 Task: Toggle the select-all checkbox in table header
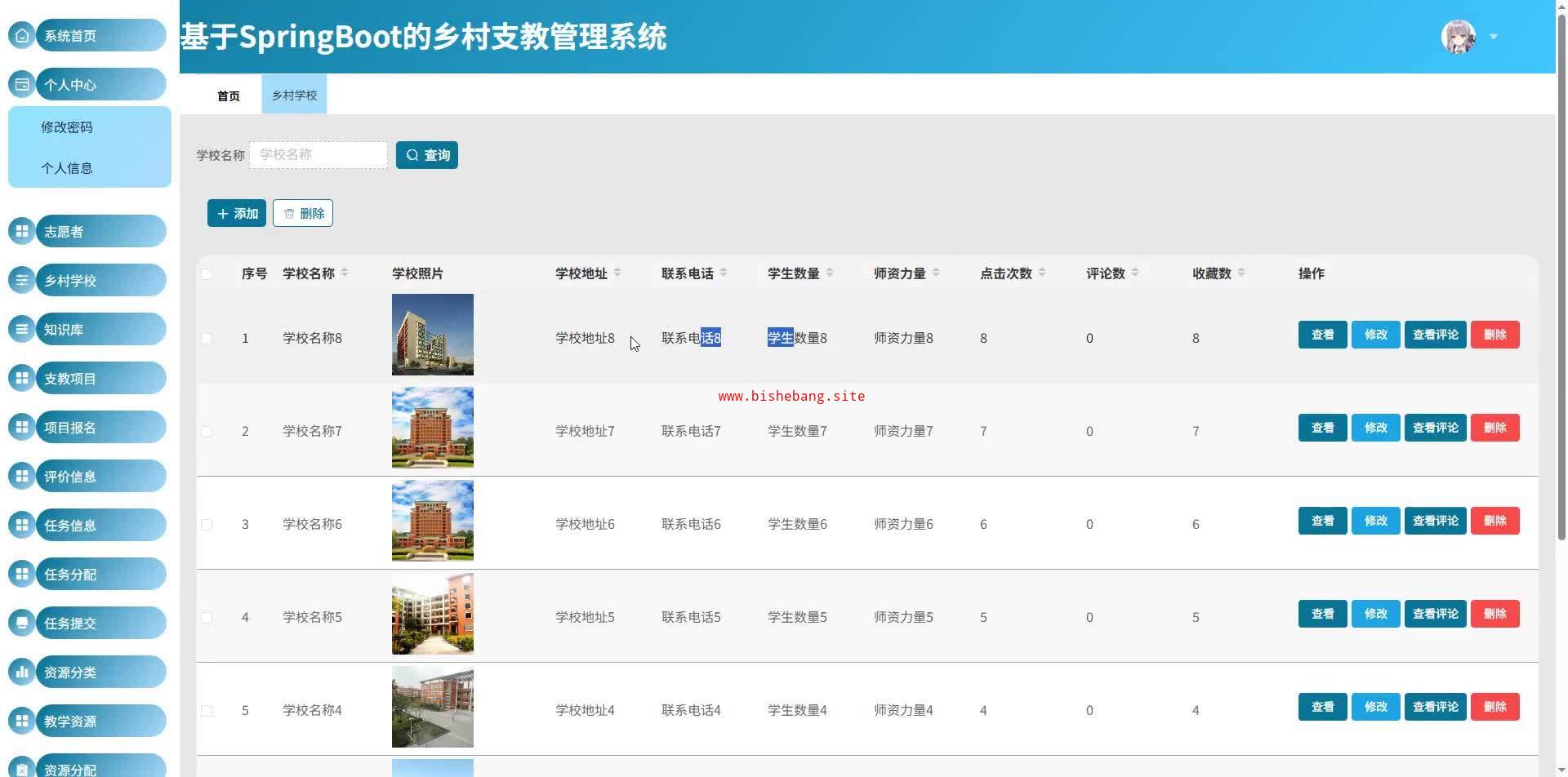[x=207, y=273]
